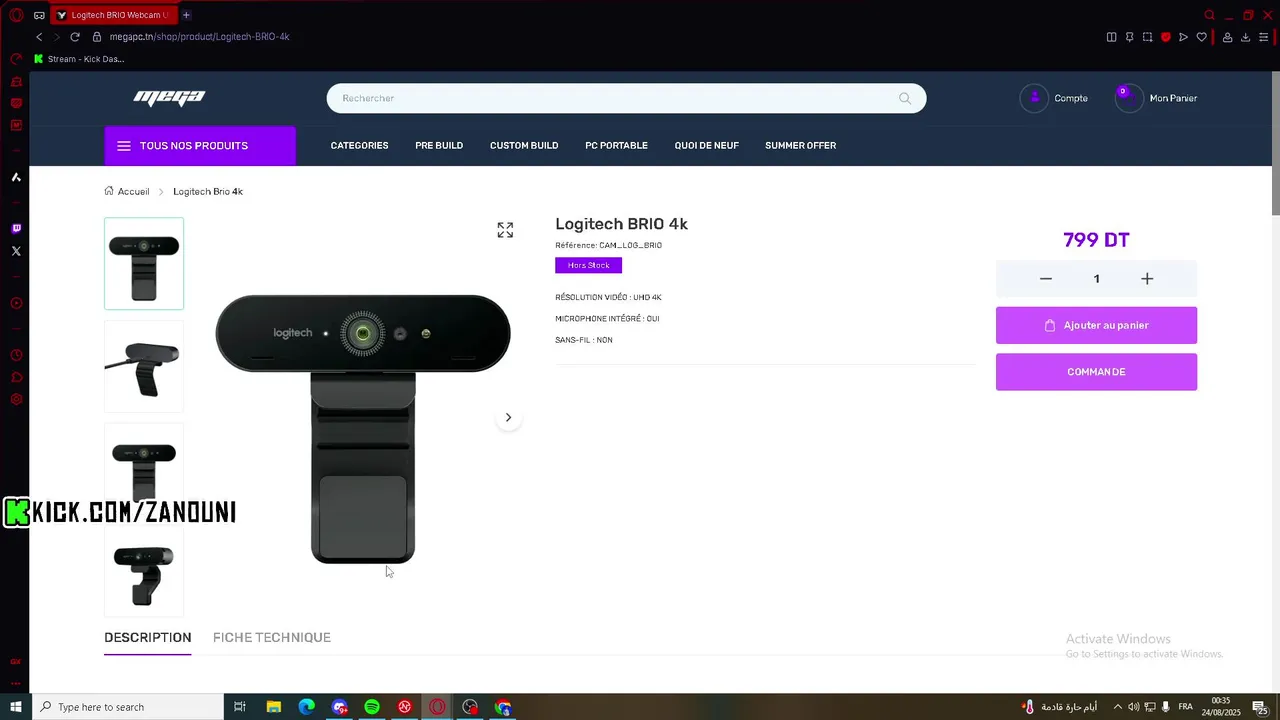Click the Rechercher search field

pos(626,98)
